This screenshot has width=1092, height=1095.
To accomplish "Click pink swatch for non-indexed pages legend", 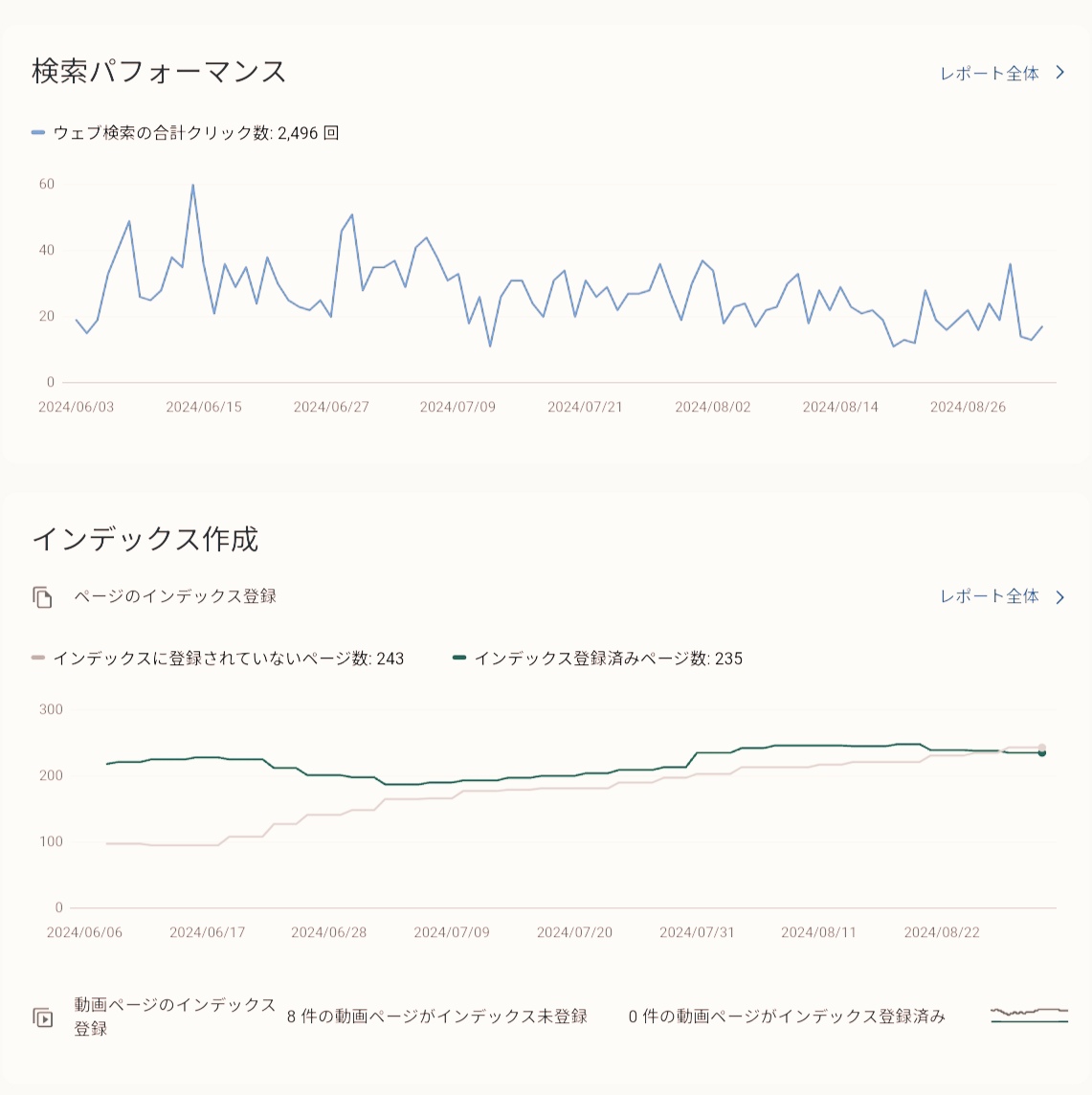I will pyautogui.click(x=38, y=658).
